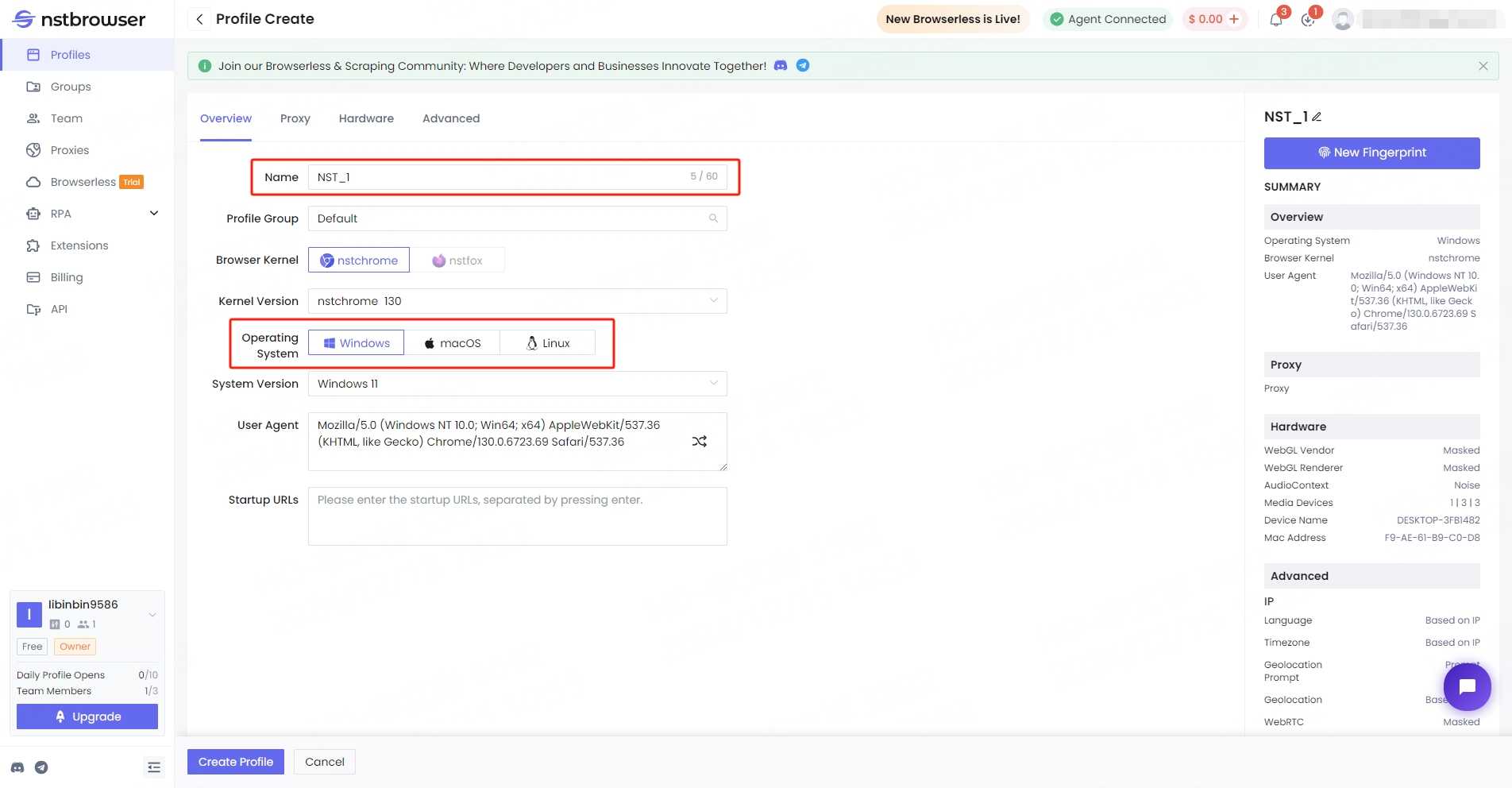1512x788 pixels.
Task: Choose the nstfox browser kernel
Action: [457, 261]
